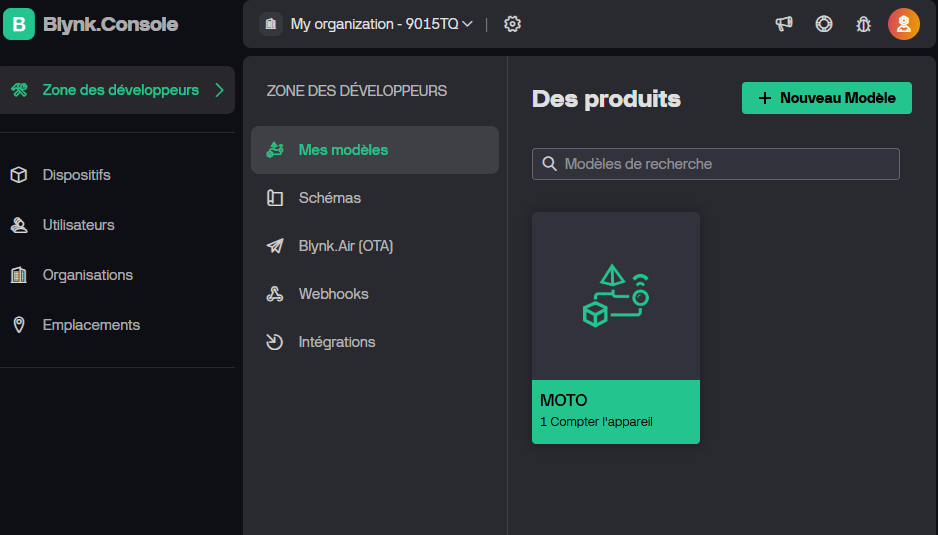Click the organization building icon
The height and width of the screenshot is (535, 938).
point(270,24)
